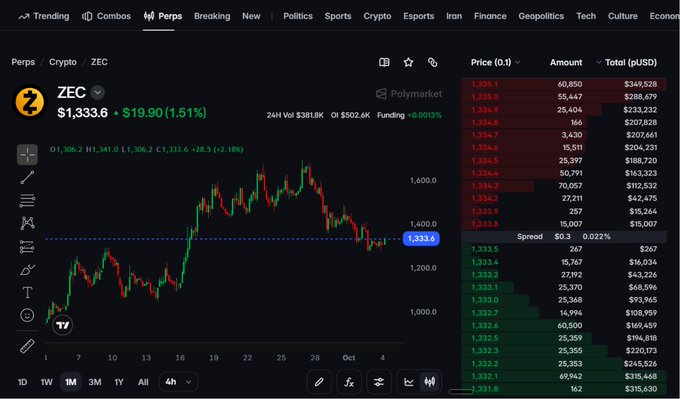This screenshot has height=399, width=680.
Task: Click the Funding +0.0013% value
Action: point(409,115)
